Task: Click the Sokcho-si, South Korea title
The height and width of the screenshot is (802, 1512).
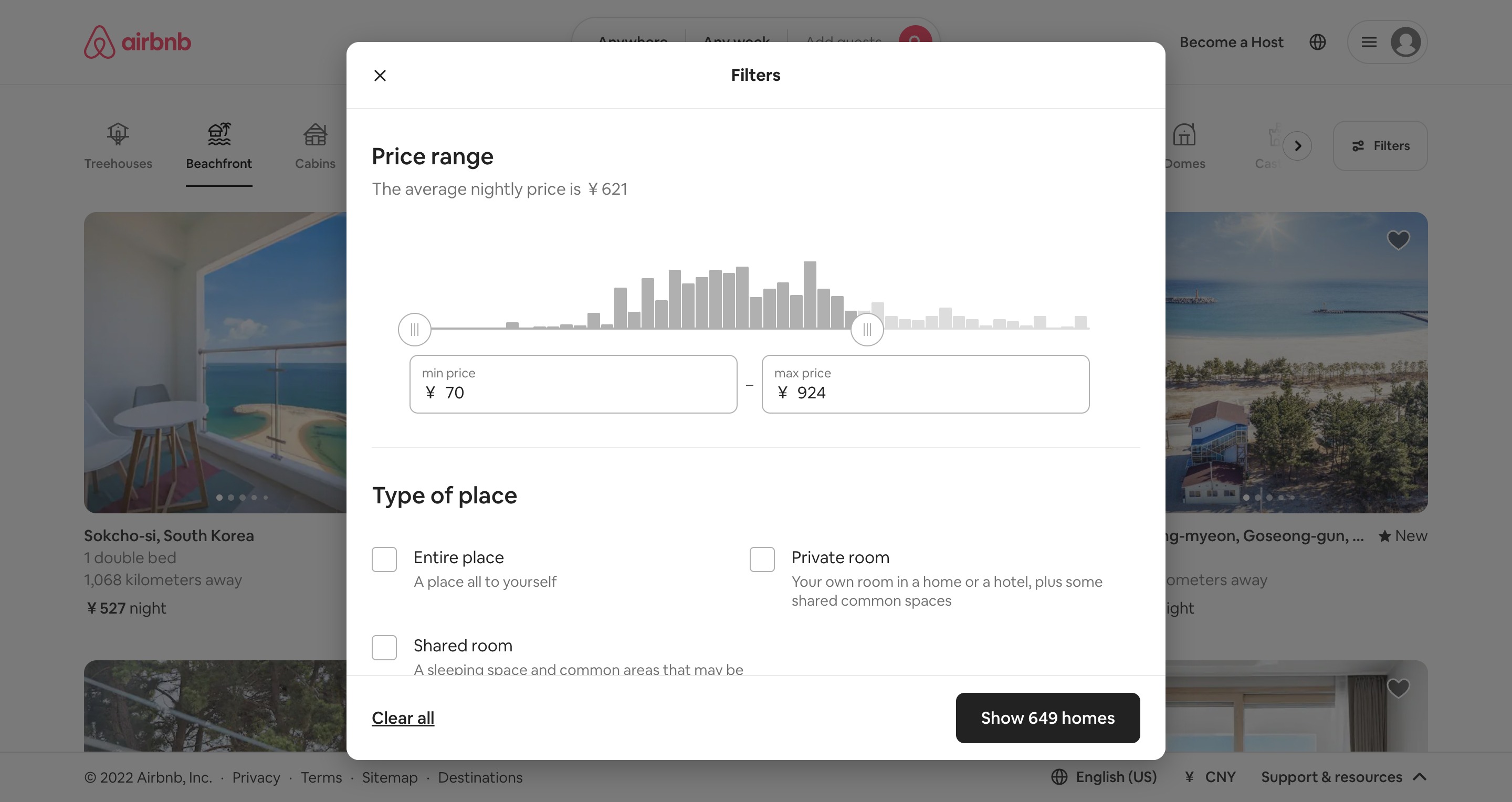Action: click(x=169, y=536)
